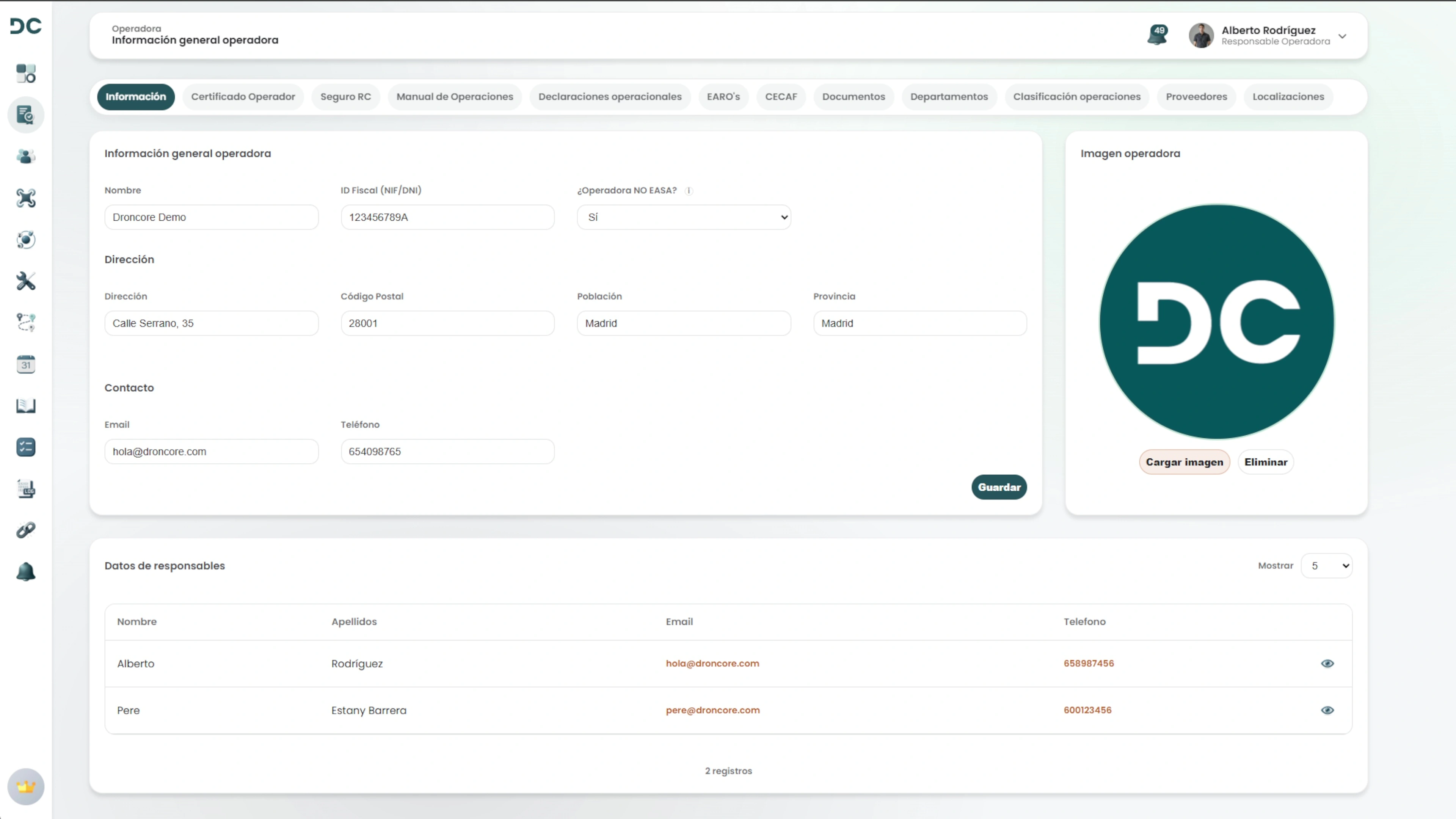Screen dimensions: 1456x819
Task: Click the Telefono column header
Action: 1084,622
